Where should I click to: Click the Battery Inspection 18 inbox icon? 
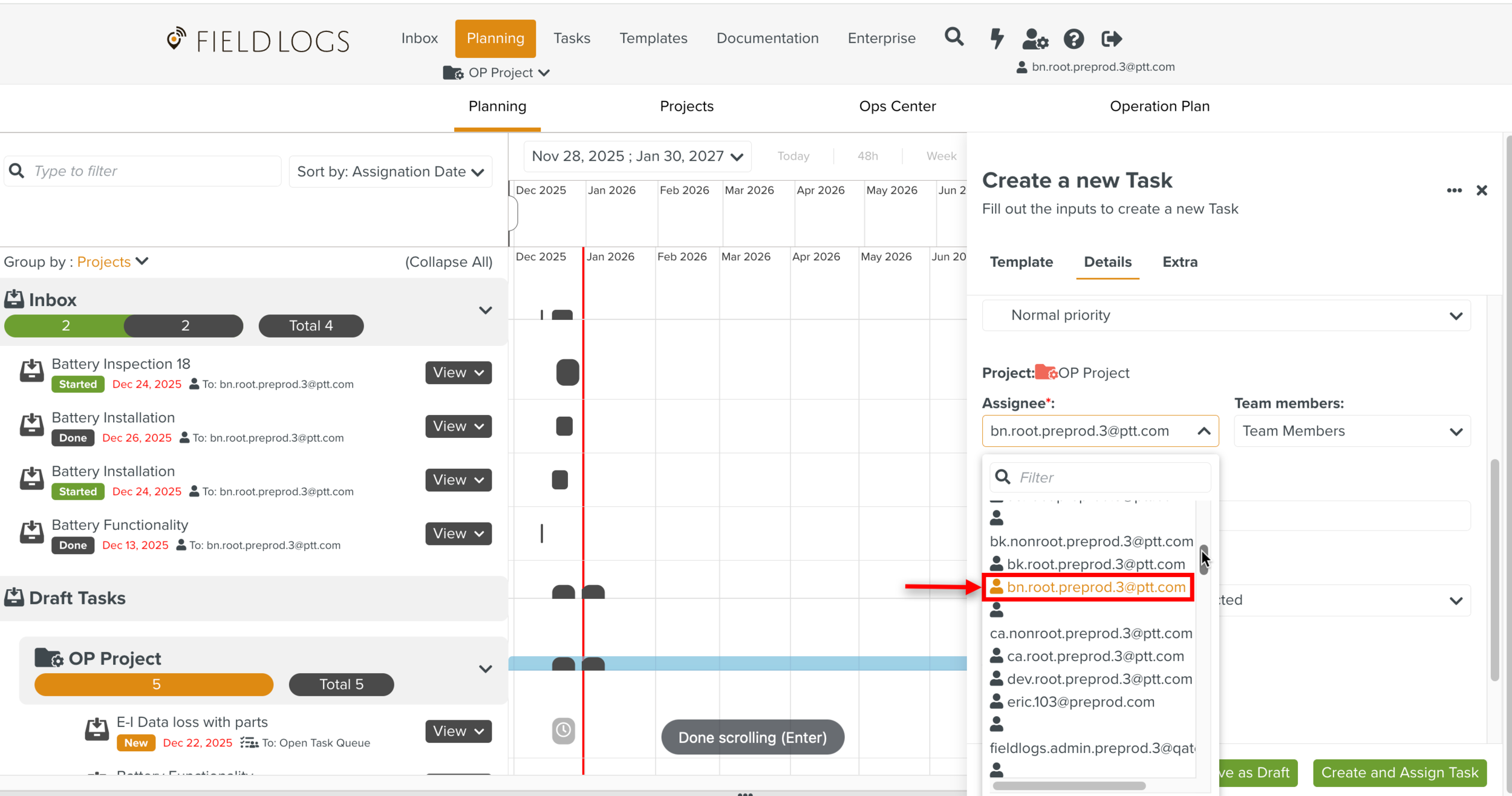(x=31, y=371)
